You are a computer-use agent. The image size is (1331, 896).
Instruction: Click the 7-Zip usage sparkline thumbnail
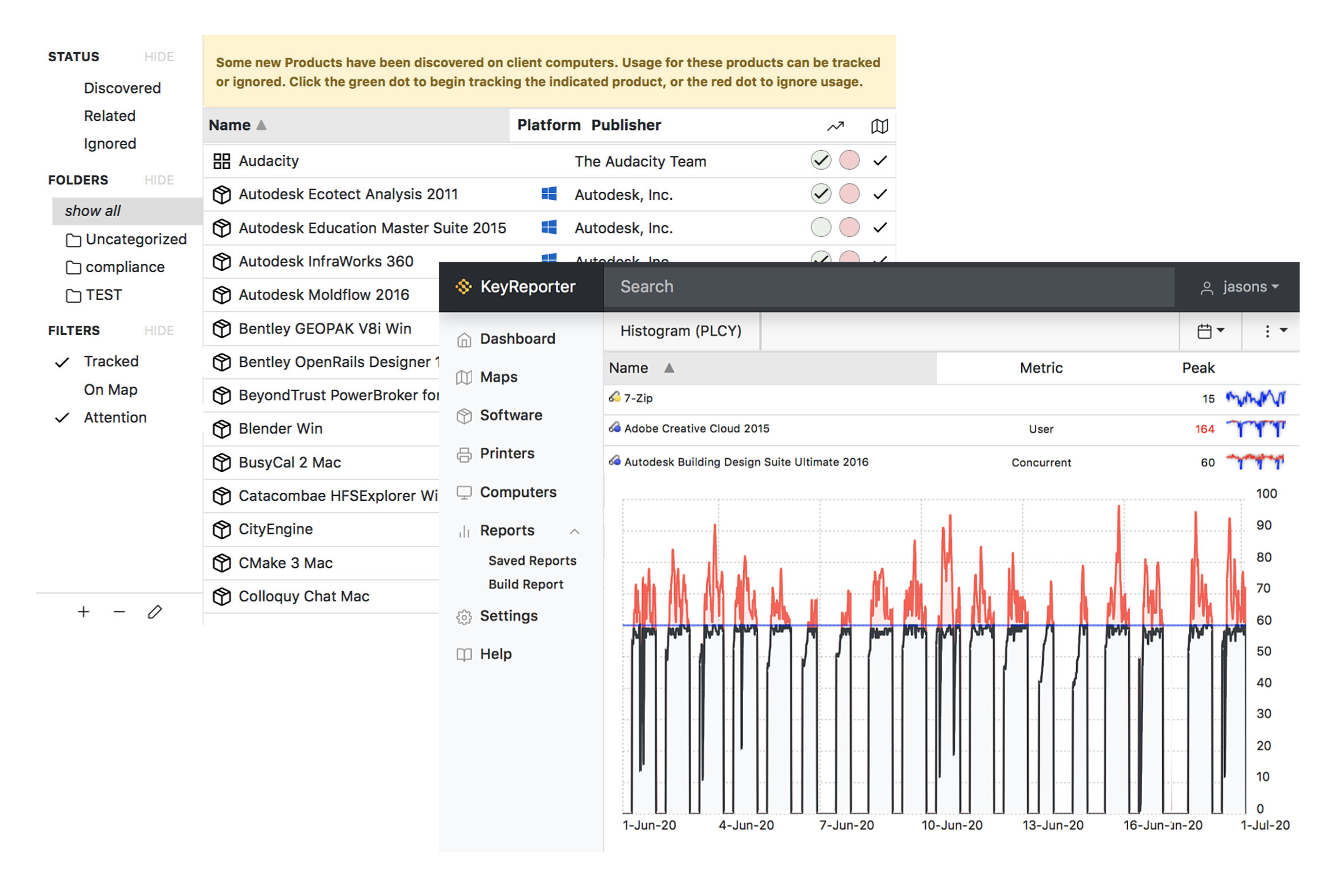point(1255,398)
